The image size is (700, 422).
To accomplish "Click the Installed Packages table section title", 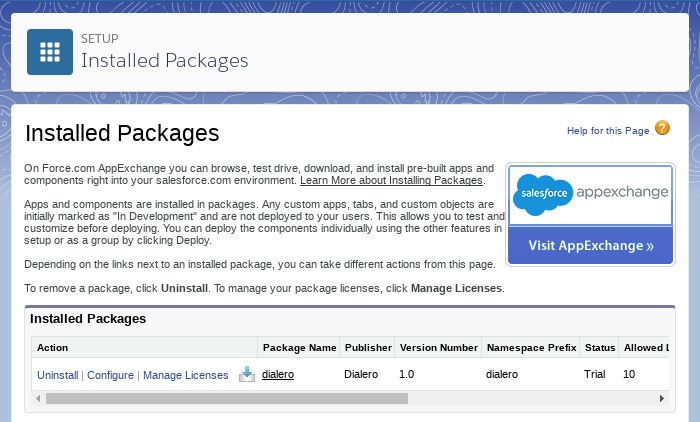I will (88, 318).
